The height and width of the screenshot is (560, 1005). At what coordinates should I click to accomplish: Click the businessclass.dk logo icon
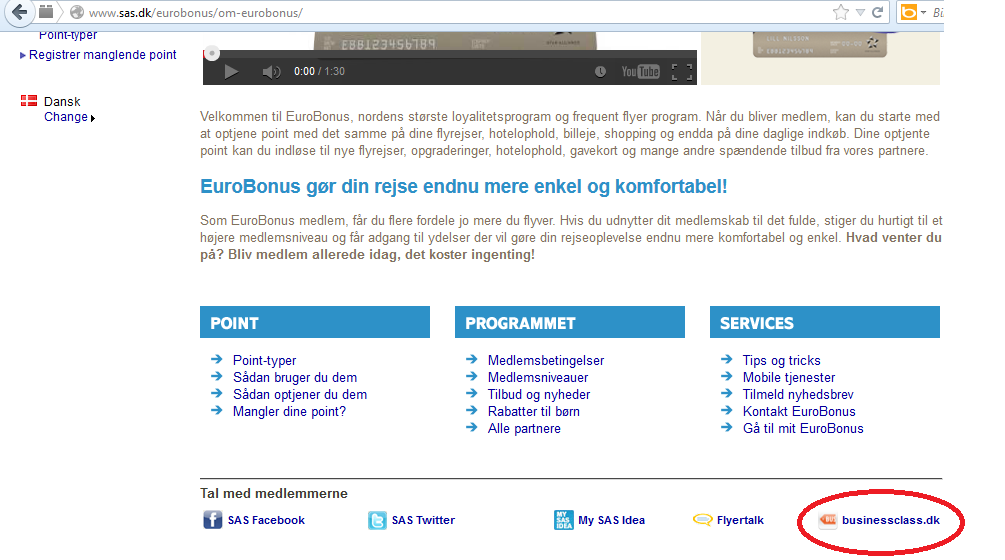[x=827, y=520]
